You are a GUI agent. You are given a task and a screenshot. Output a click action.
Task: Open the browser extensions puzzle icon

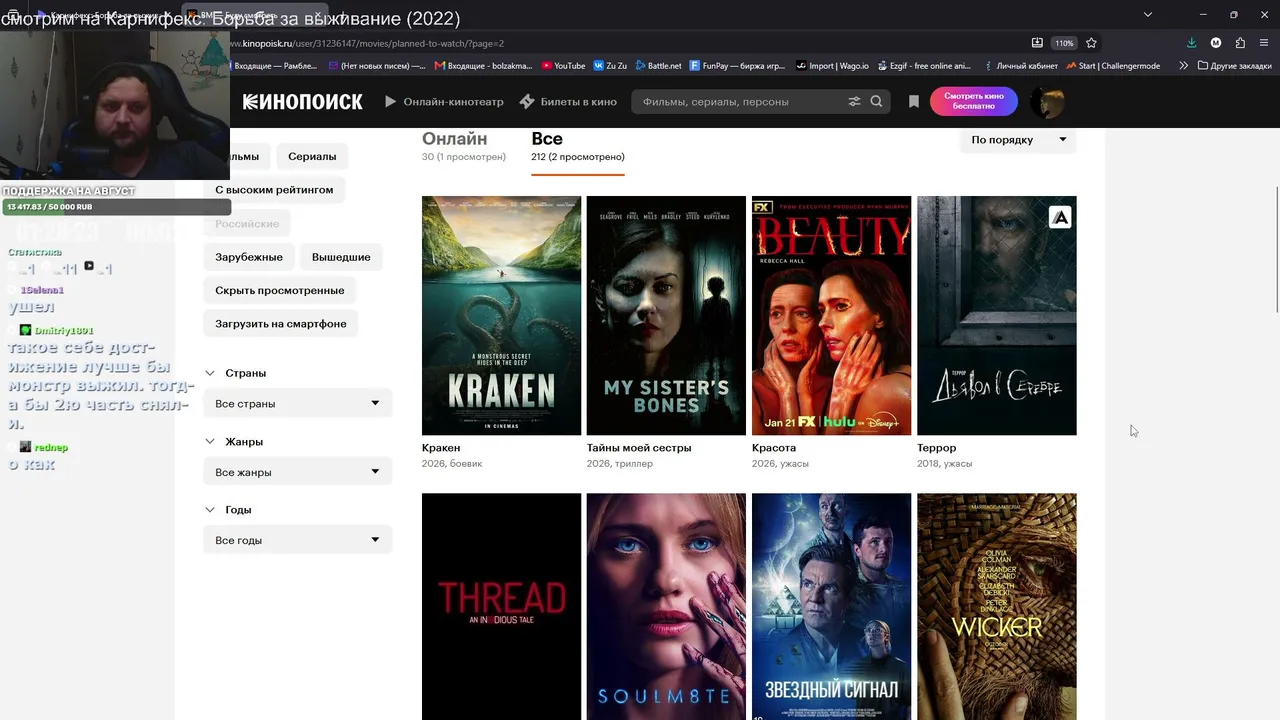point(1240,43)
